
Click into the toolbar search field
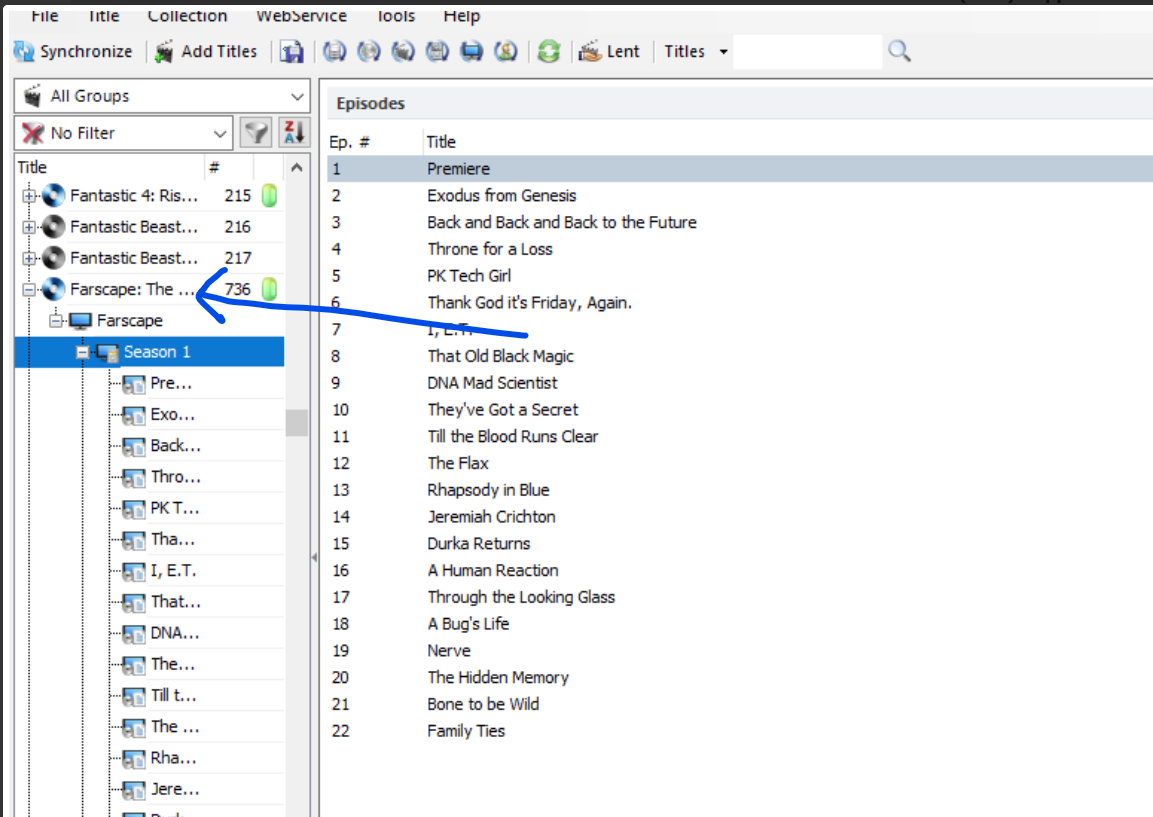(807, 51)
